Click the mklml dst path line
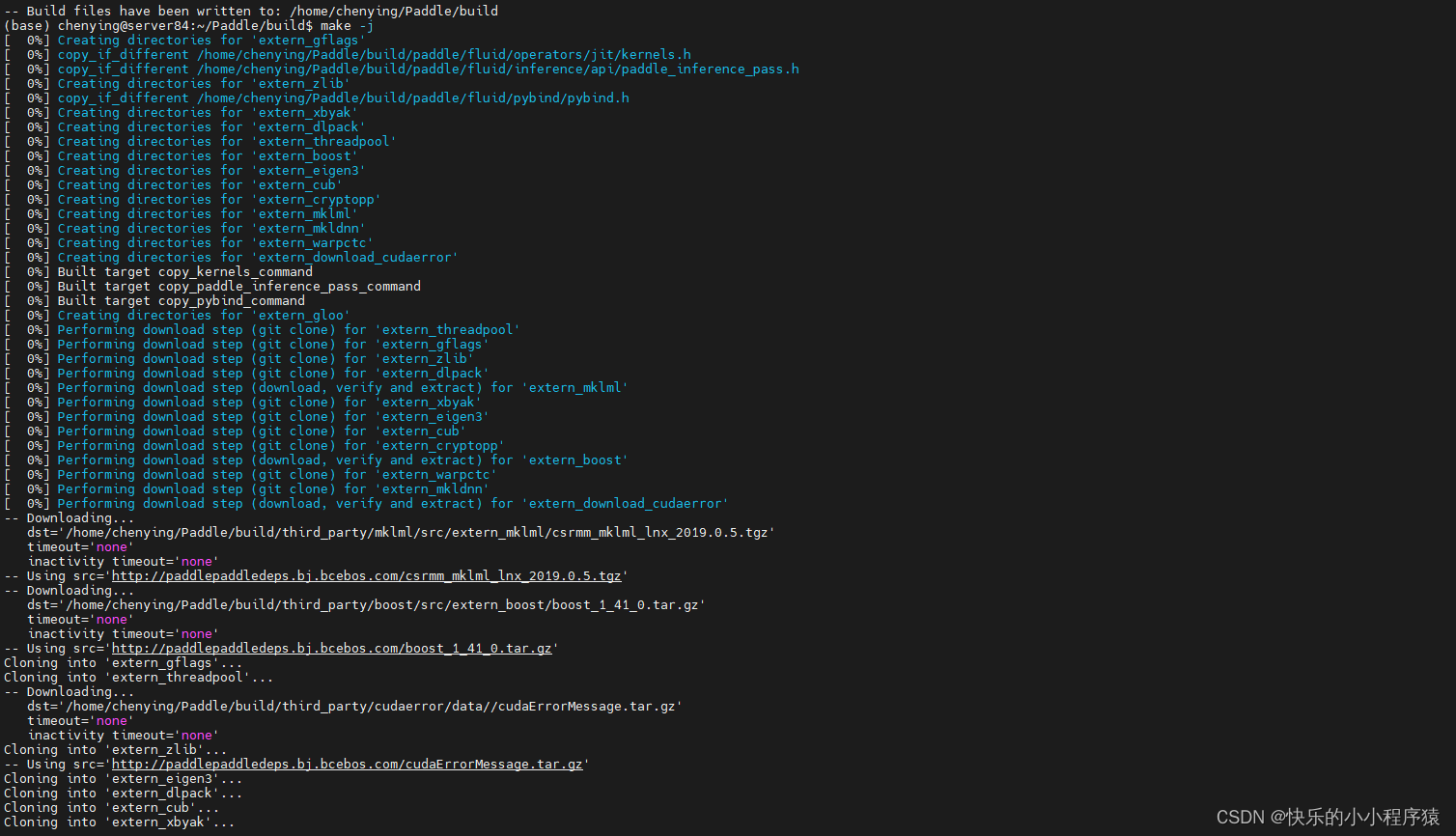Viewport: 1456px width, 836px height. coord(402,532)
